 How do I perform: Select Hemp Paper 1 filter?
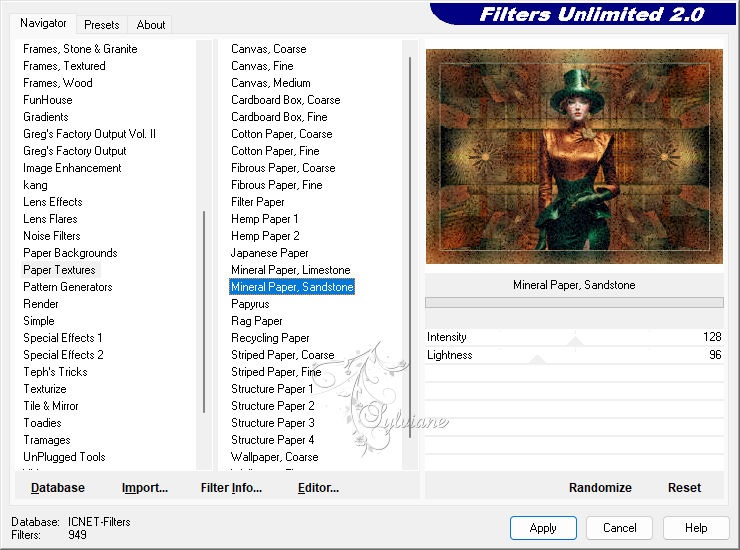[x=264, y=219]
